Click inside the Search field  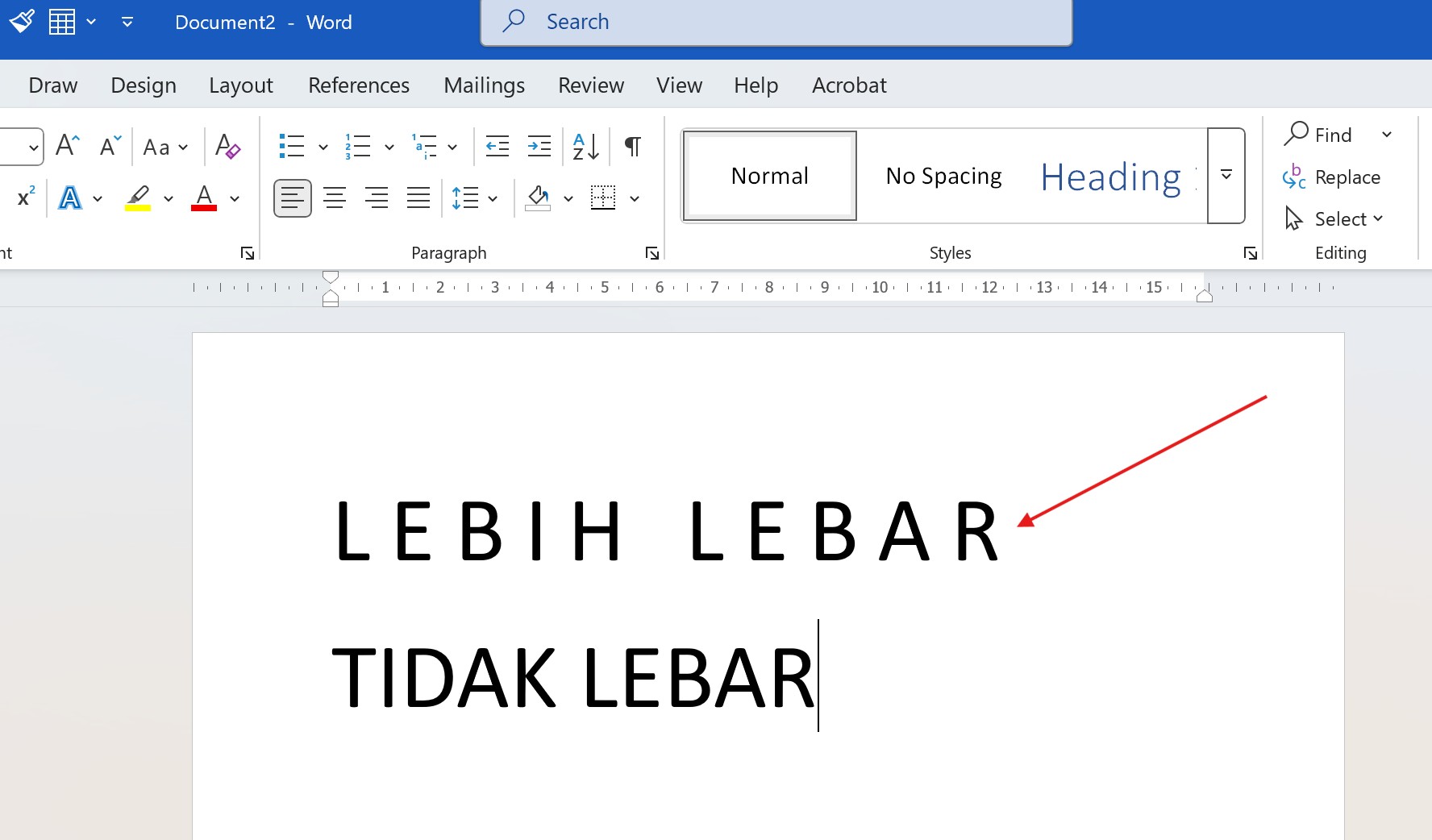point(774,22)
